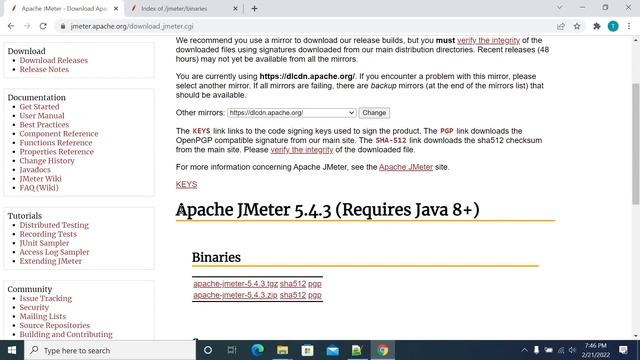Open the Component Reference link
Screen dimensions: 640x360
[59, 134]
